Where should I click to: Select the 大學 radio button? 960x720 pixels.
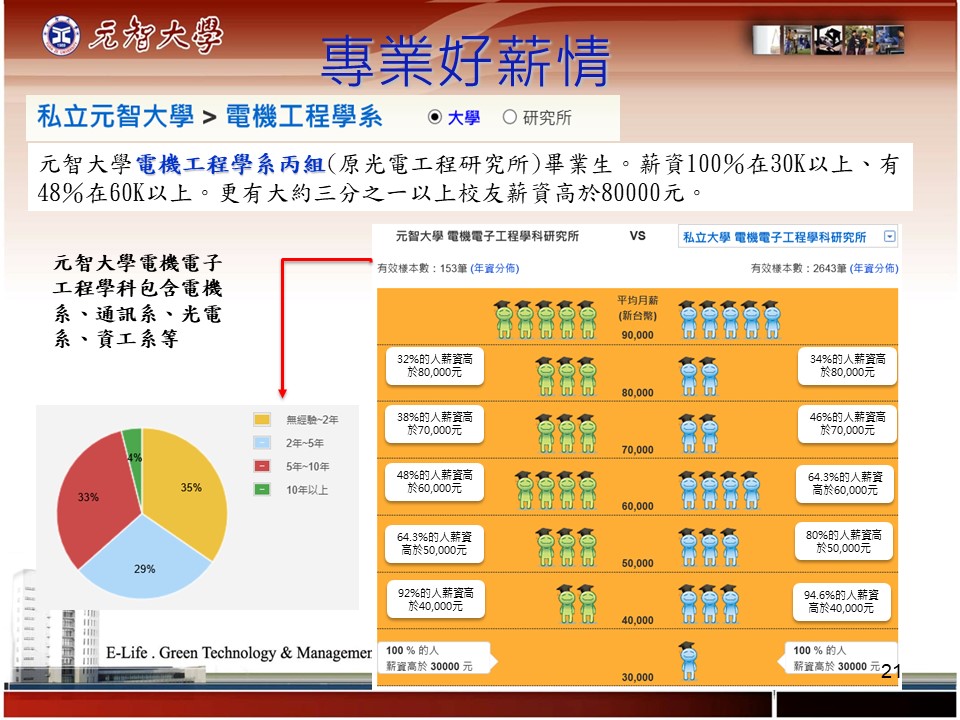435,117
